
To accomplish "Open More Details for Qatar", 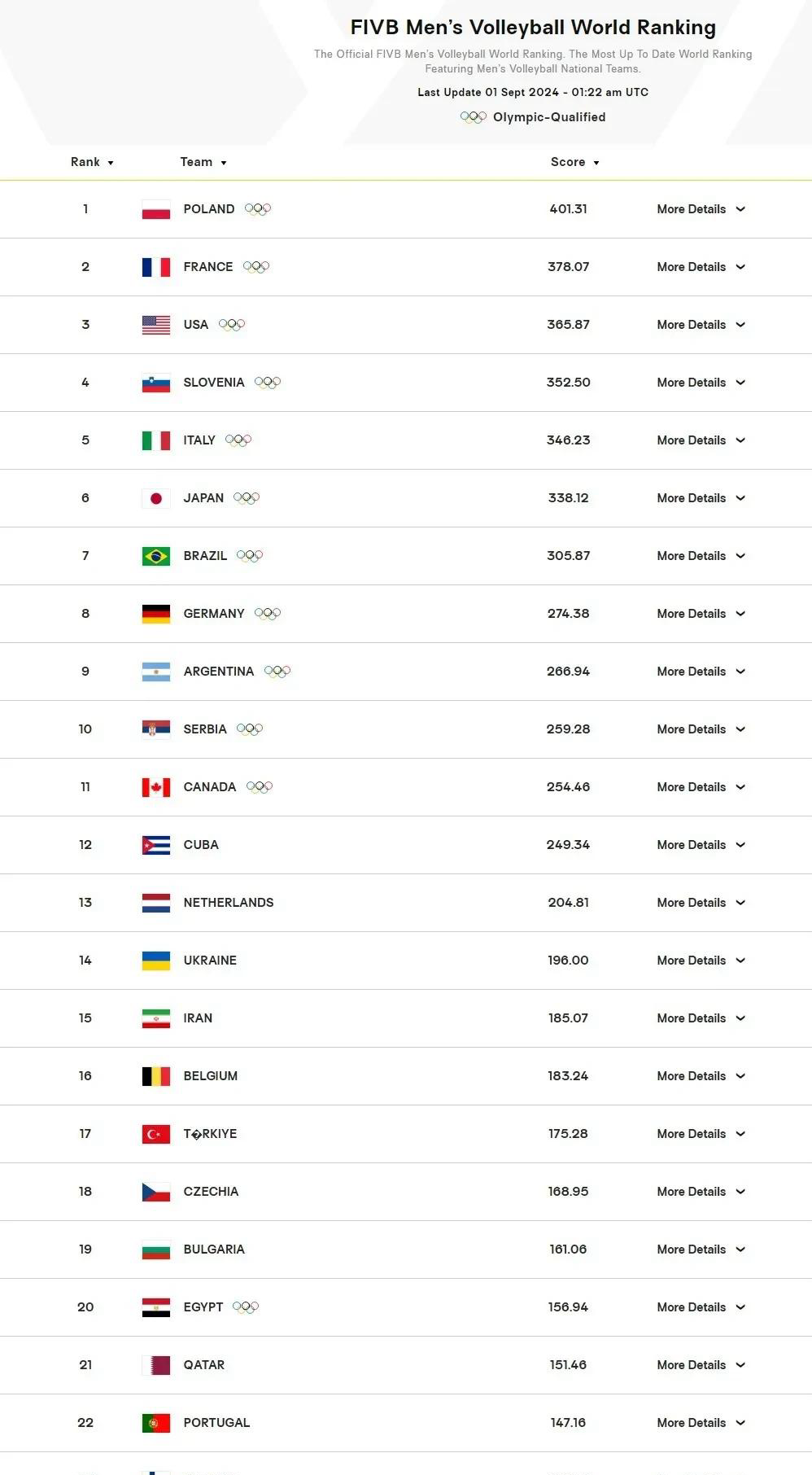I will [701, 1365].
